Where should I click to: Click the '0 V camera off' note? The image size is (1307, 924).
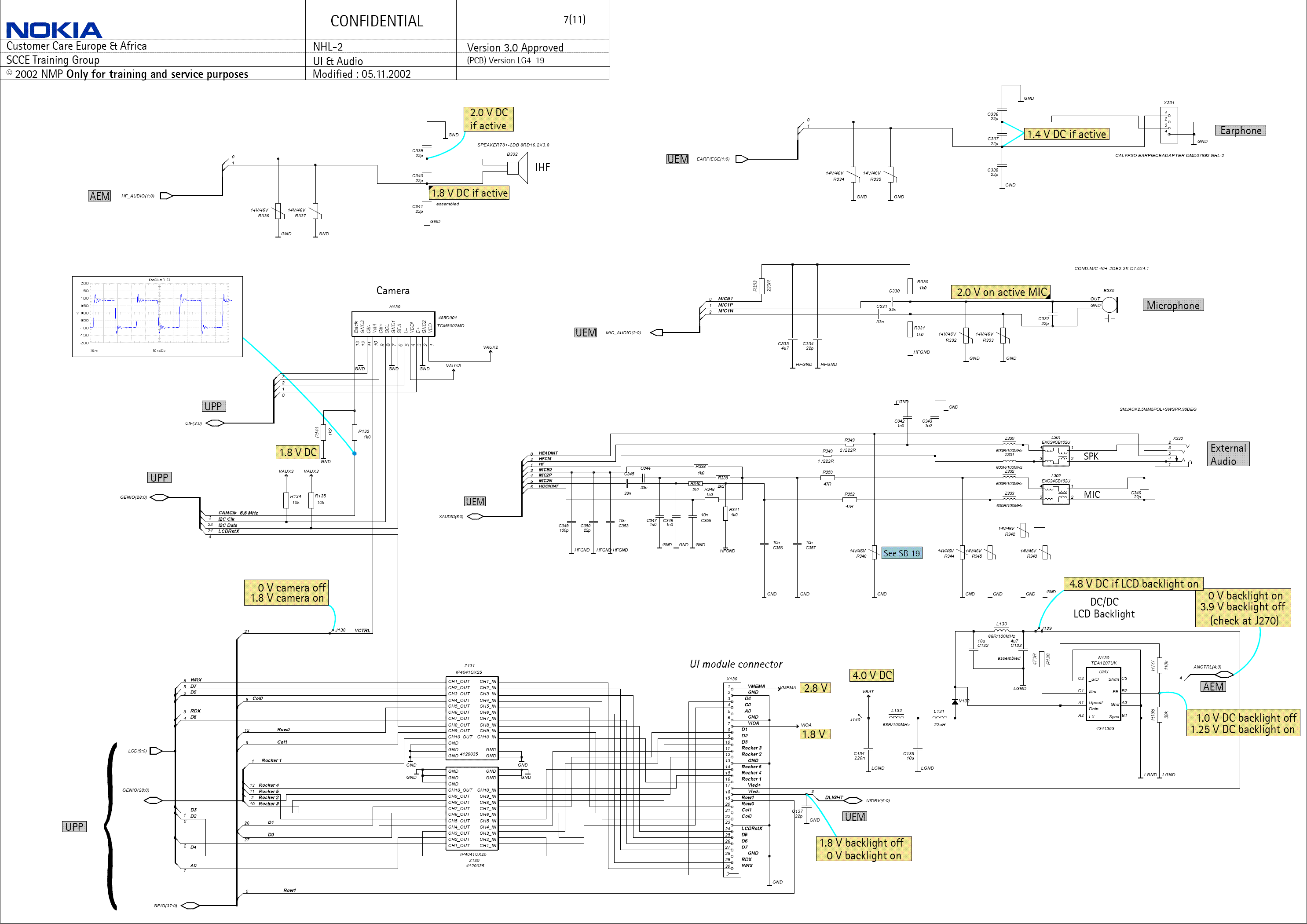[287, 593]
